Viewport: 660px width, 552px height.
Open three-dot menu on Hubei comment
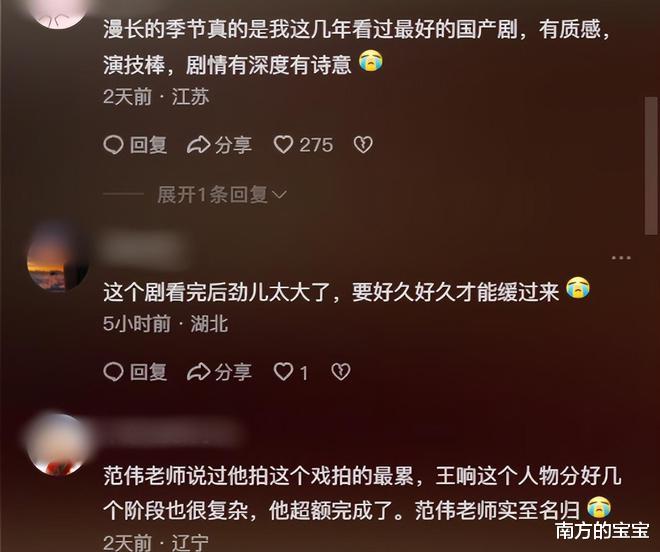621,258
